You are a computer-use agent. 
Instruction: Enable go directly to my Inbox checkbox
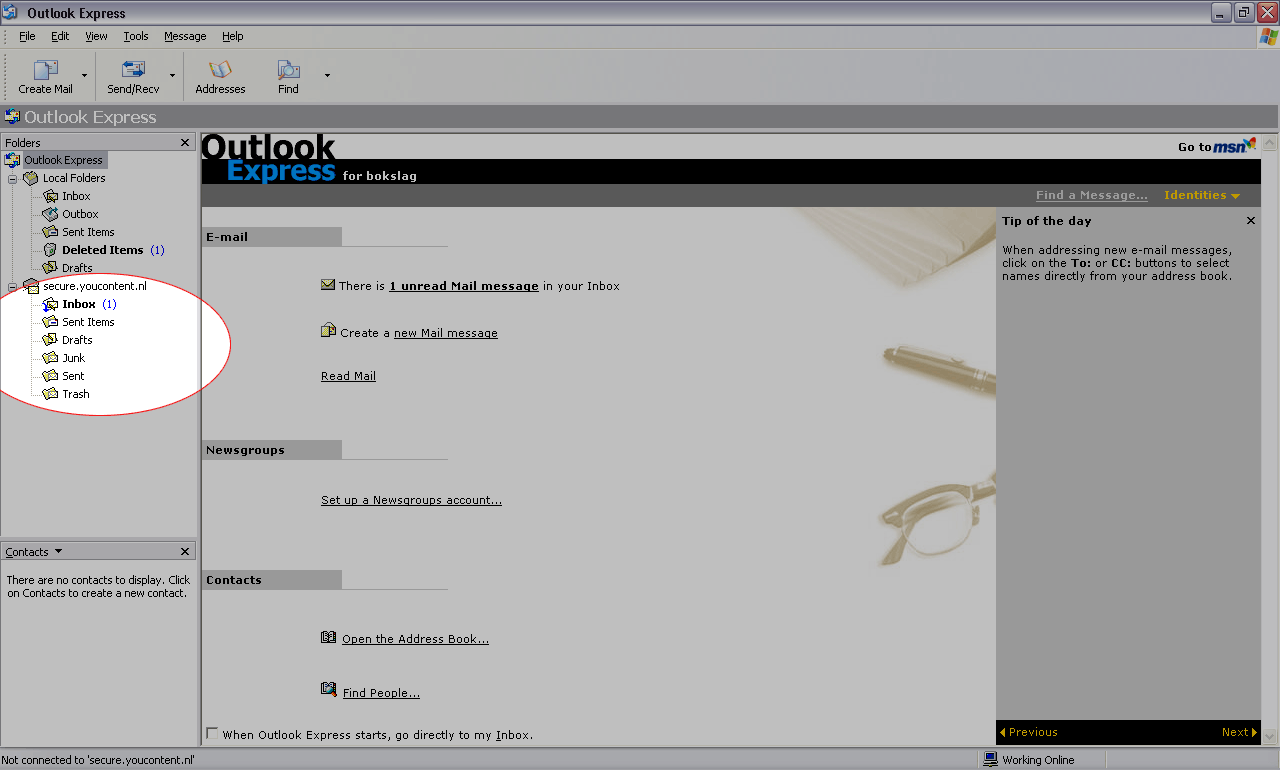tap(212, 734)
